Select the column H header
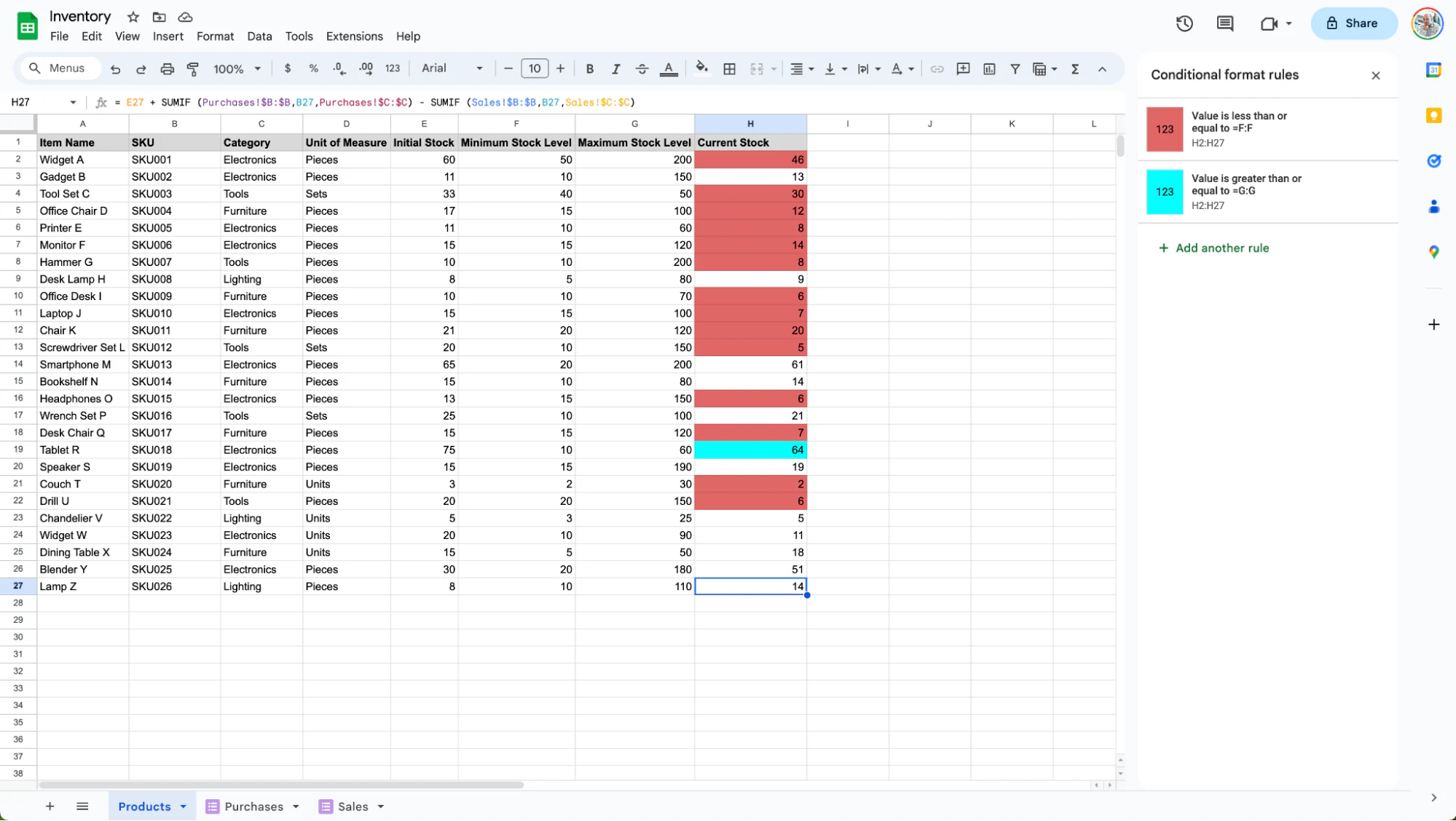The image size is (1456, 821). click(750, 124)
